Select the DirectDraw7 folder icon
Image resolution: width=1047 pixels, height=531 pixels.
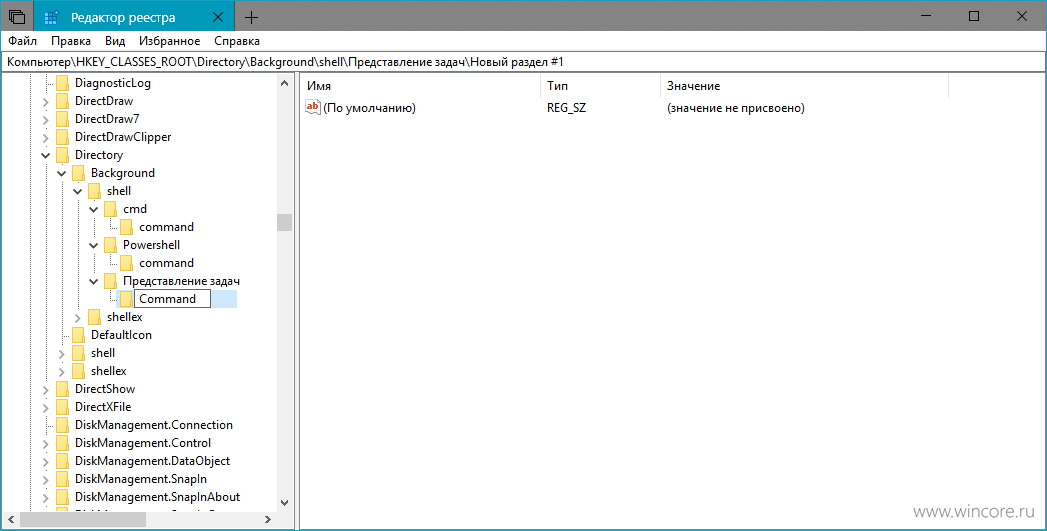[x=63, y=119]
